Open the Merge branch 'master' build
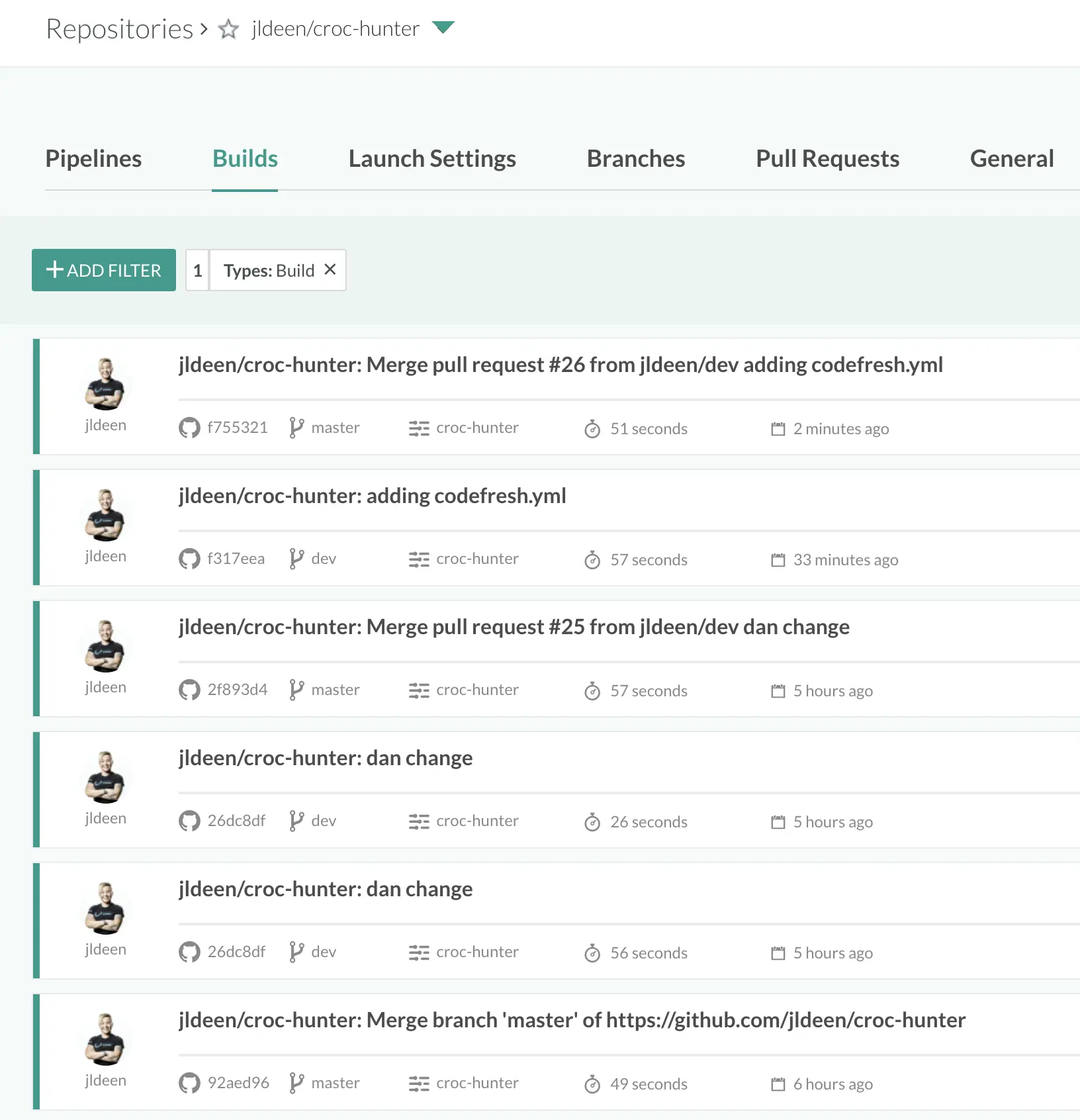Viewport: 1080px width, 1120px height. pyautogui.click(x=572, y=1020)
